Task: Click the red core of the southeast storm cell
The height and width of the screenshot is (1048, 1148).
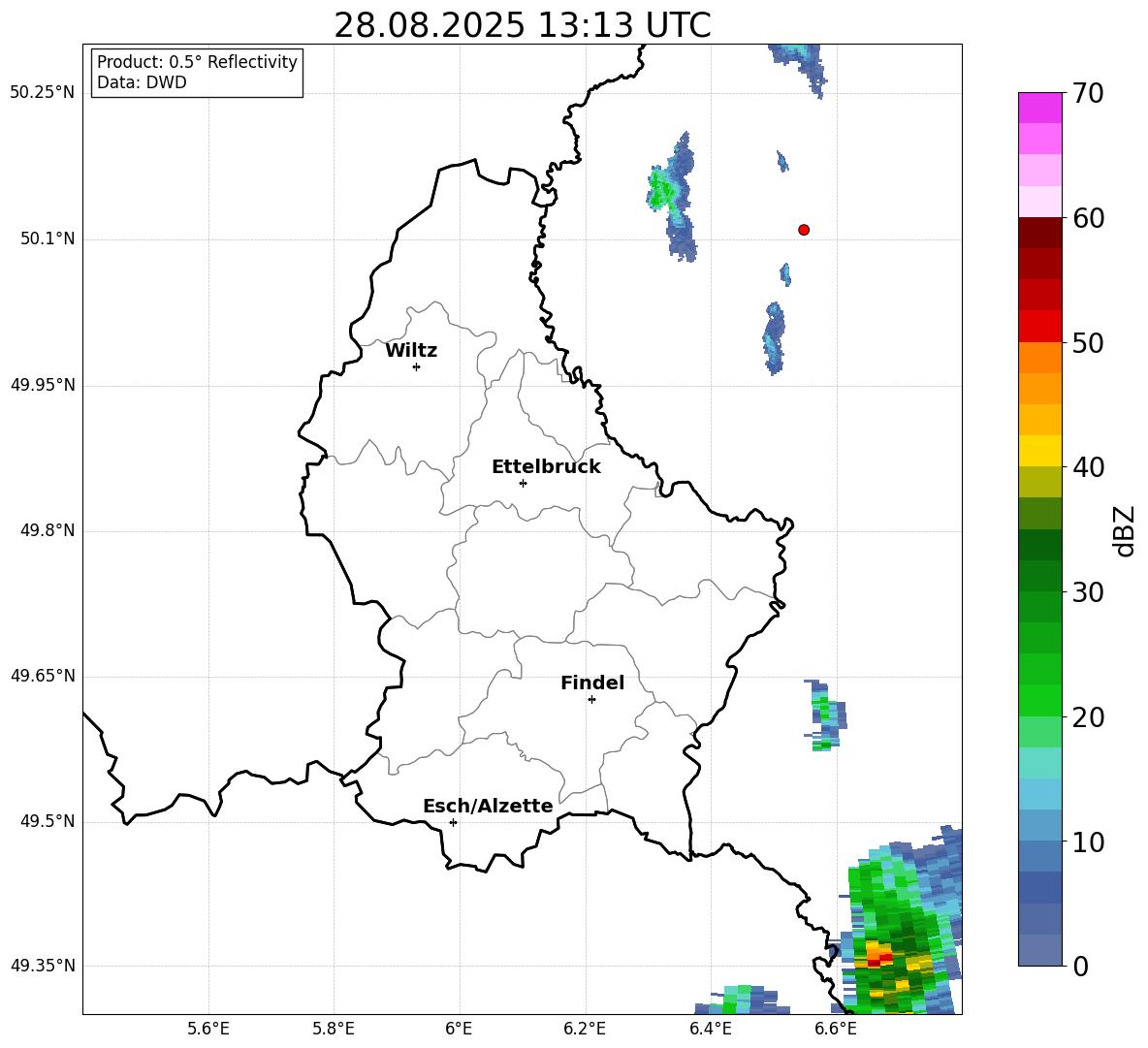Action: [878, 959]
